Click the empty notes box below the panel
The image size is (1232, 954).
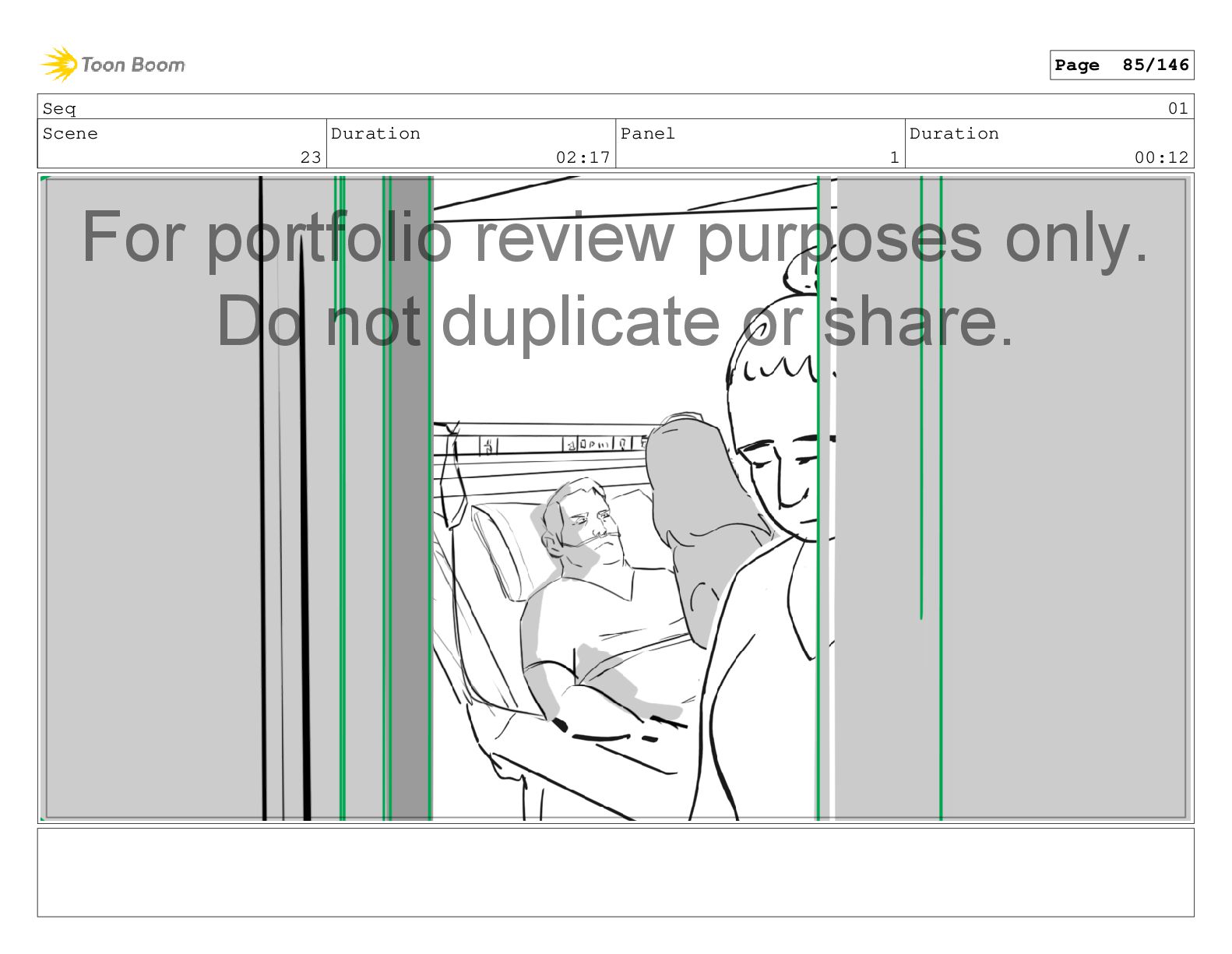(x=615, y=872)
